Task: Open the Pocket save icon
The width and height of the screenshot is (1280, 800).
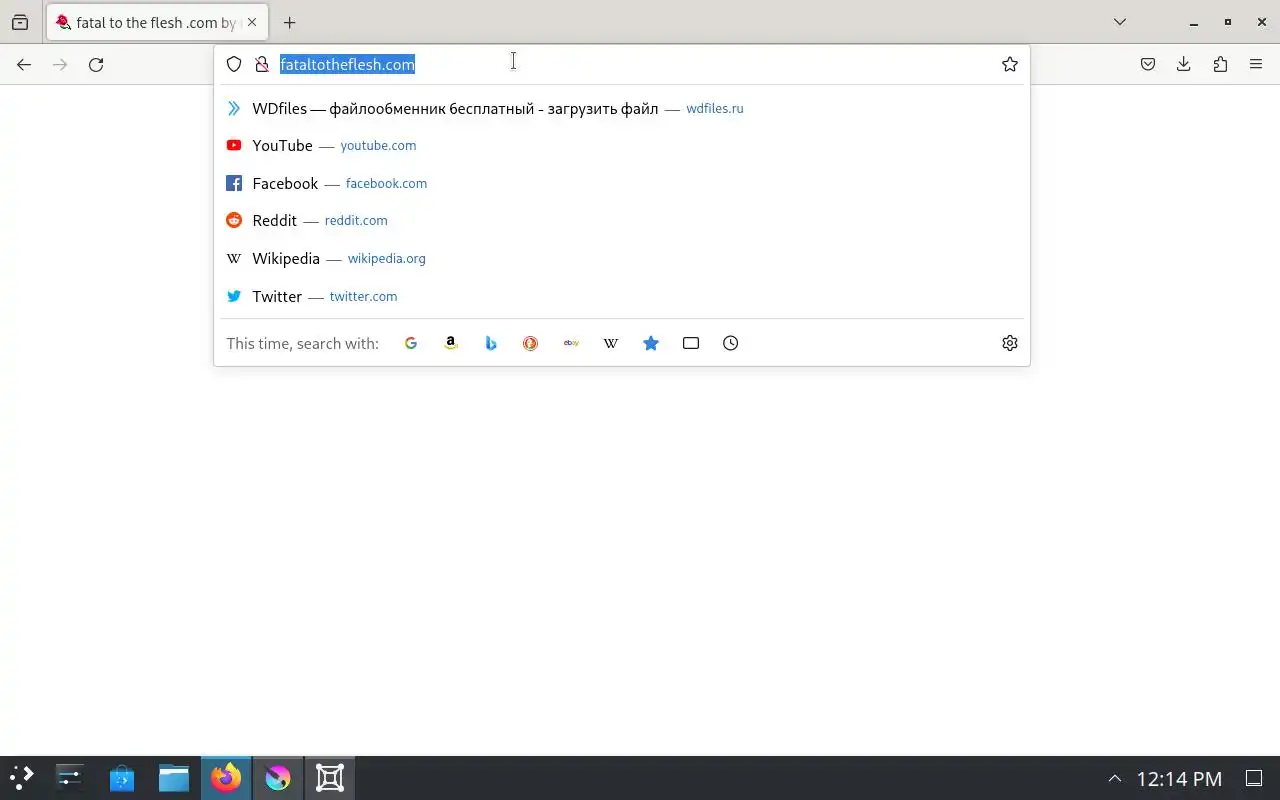Action: (1148, 64)
